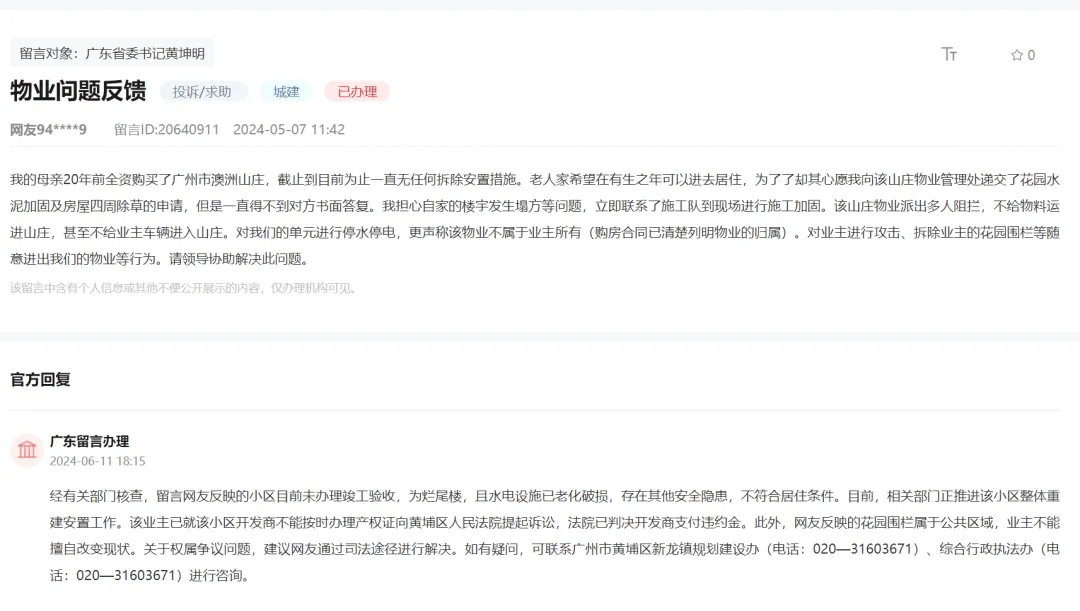Click the 新龙镇规划建设办 phone number
This screenshot has width=1080, height=611.
click(x=865, y=549)
